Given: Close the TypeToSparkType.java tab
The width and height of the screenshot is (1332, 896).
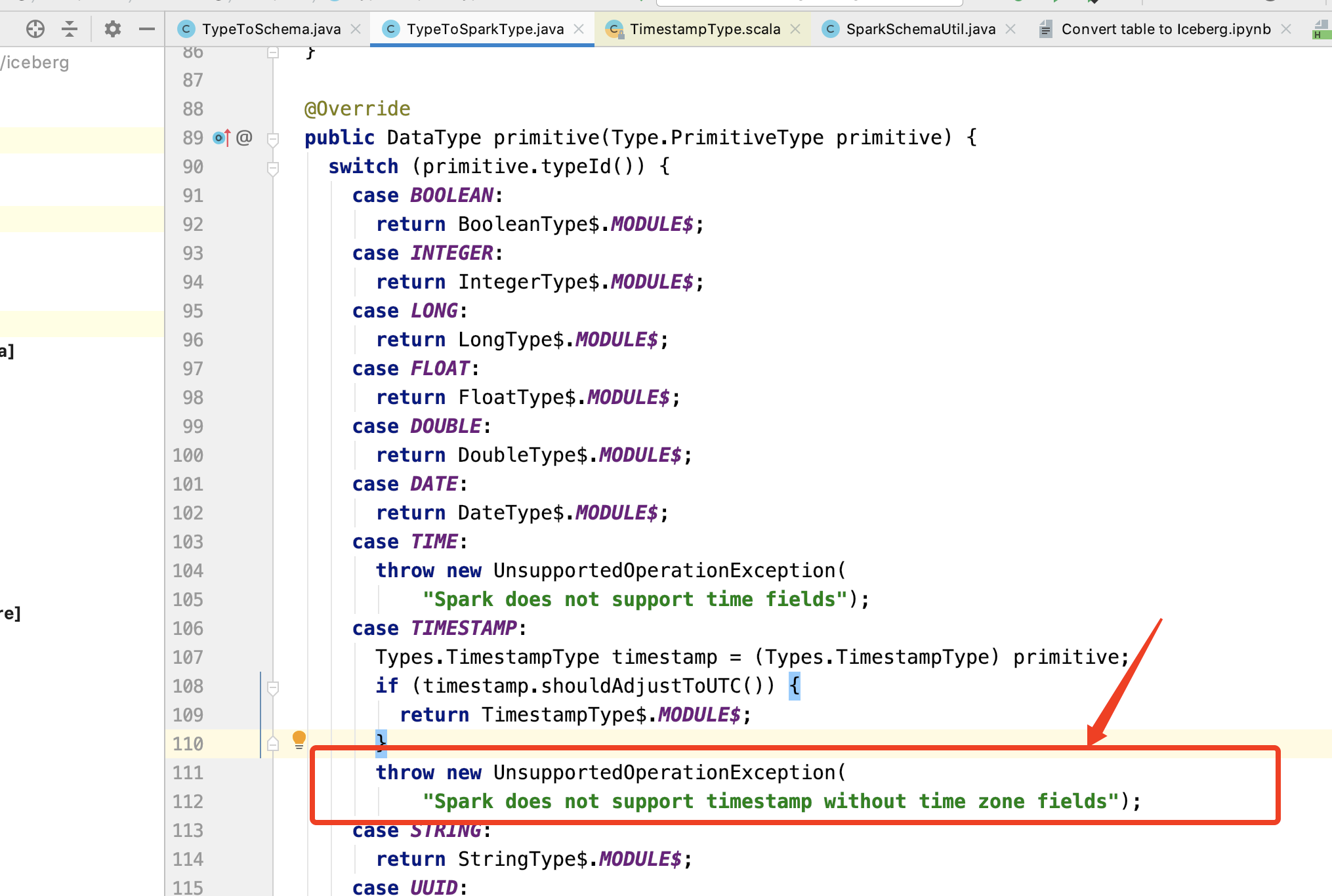Looking at the screenshot, I should tap(579, 29).
